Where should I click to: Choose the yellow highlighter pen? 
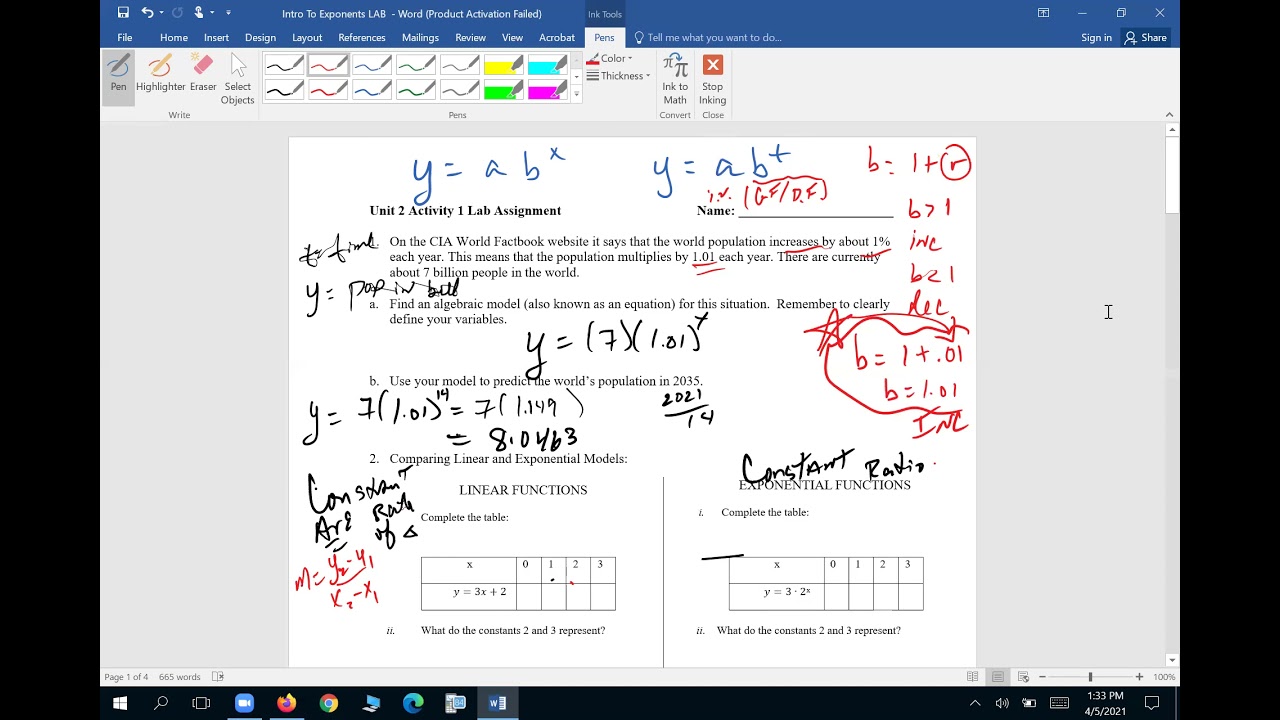503,66
